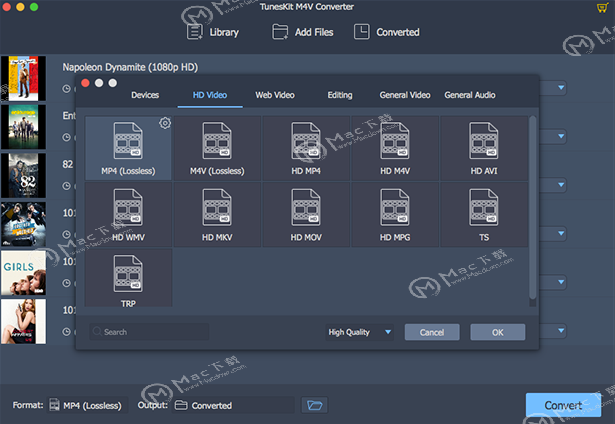Open settings gear on MP4 (Lossless) tile

165,123
